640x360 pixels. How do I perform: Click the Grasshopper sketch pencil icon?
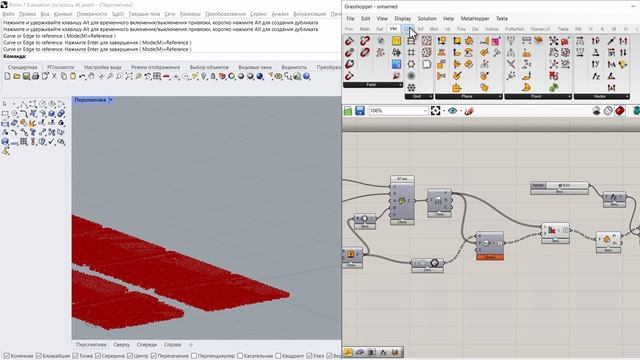tap(469, 111)
